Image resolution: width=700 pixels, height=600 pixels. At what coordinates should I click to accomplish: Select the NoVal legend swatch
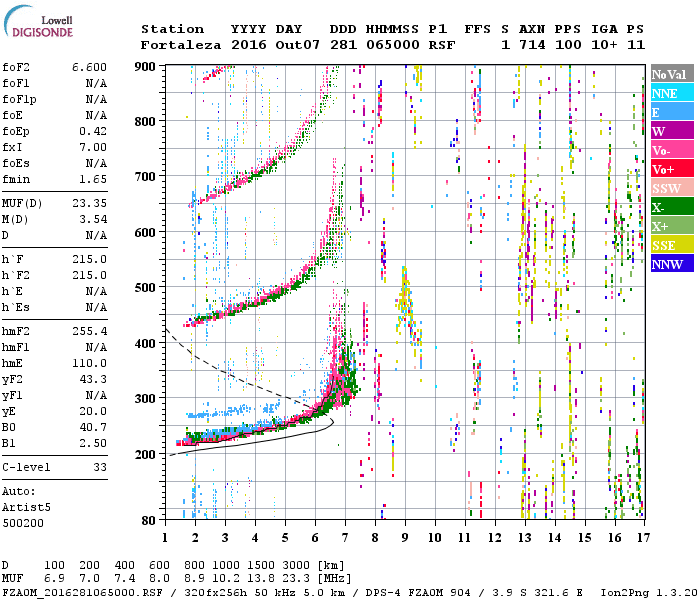click(x=672, y=73)
